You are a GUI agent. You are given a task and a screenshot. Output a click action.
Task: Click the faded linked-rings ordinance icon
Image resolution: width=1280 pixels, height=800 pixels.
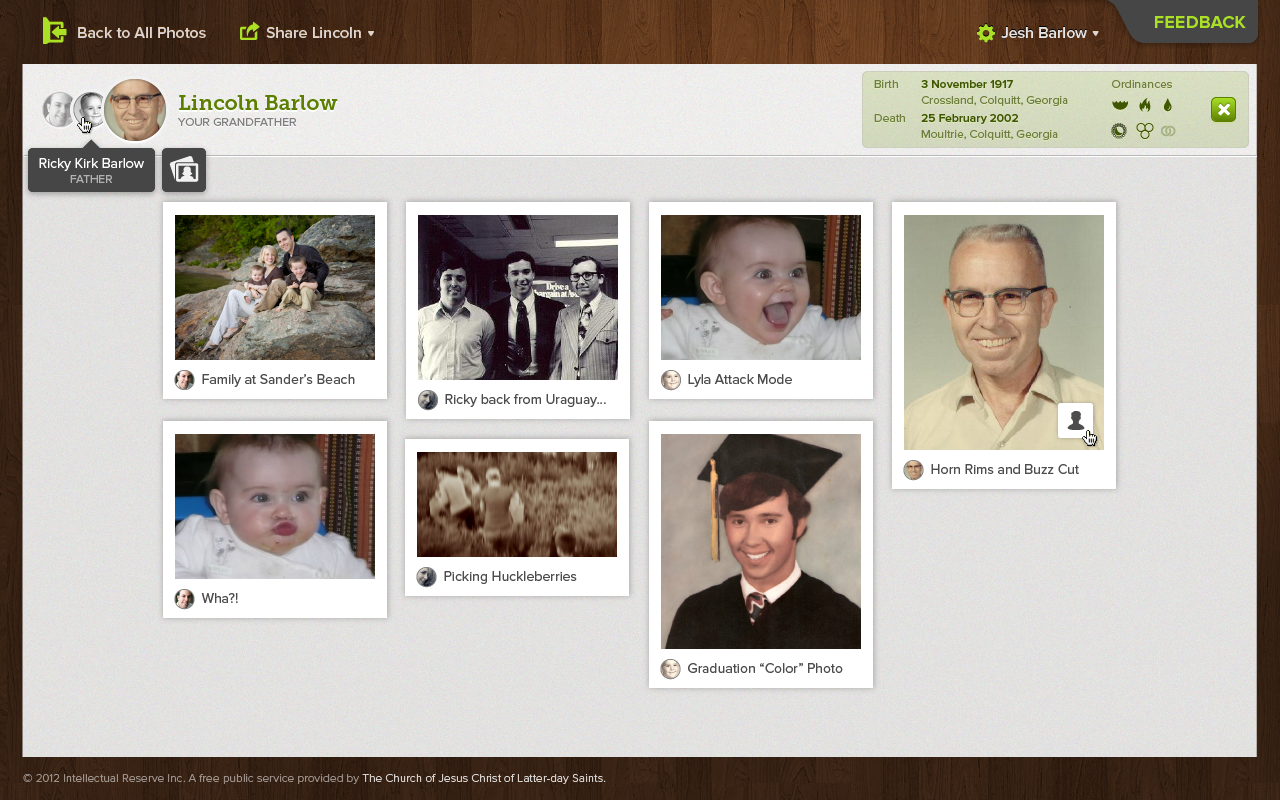[1168, 131]
